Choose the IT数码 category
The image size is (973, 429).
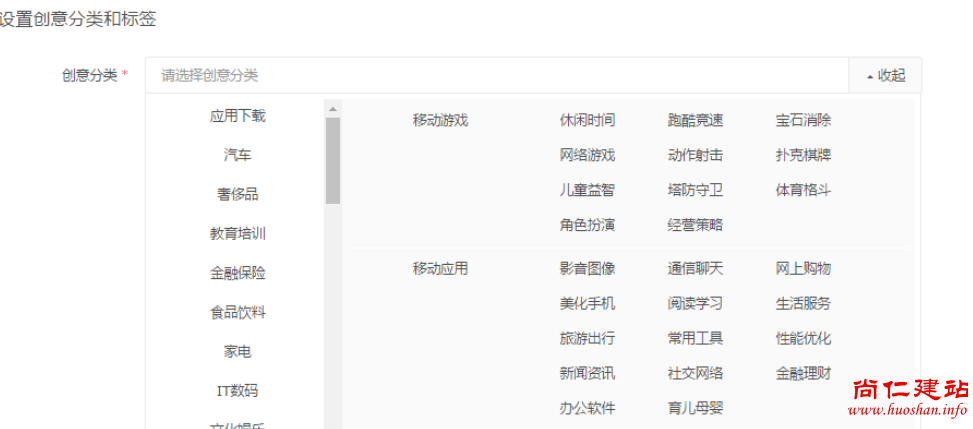(238, 391)
